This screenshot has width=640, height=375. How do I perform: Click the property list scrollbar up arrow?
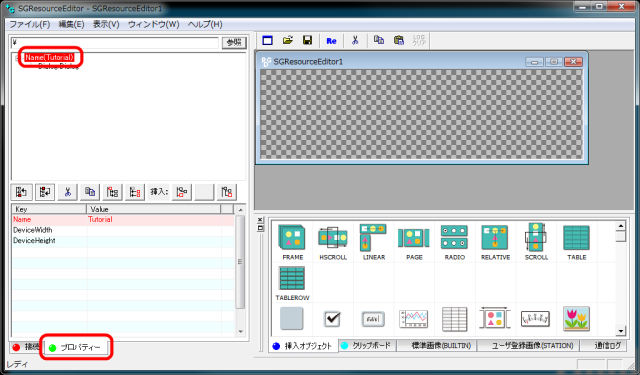click(x=240, y=210)
